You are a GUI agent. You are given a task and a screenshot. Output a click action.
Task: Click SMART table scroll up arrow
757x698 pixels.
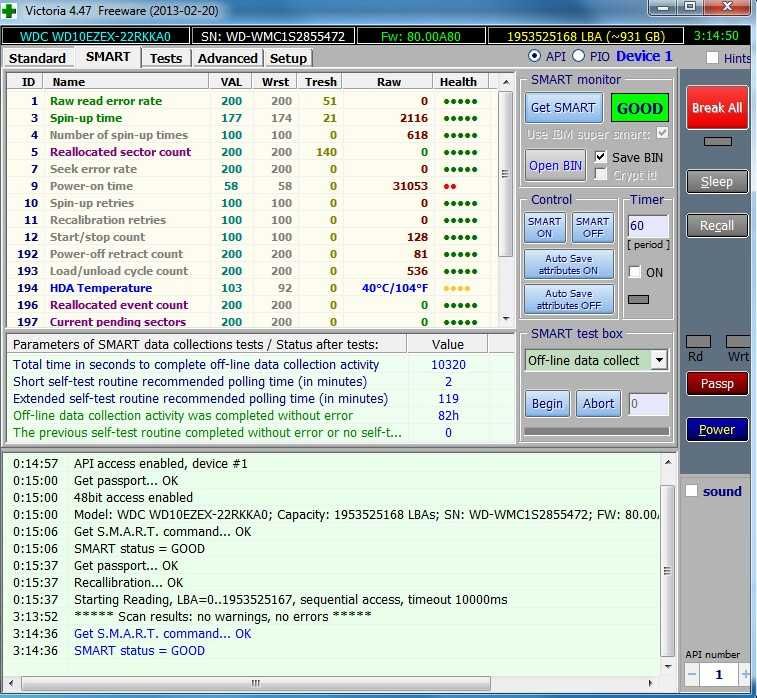point(505,83)
